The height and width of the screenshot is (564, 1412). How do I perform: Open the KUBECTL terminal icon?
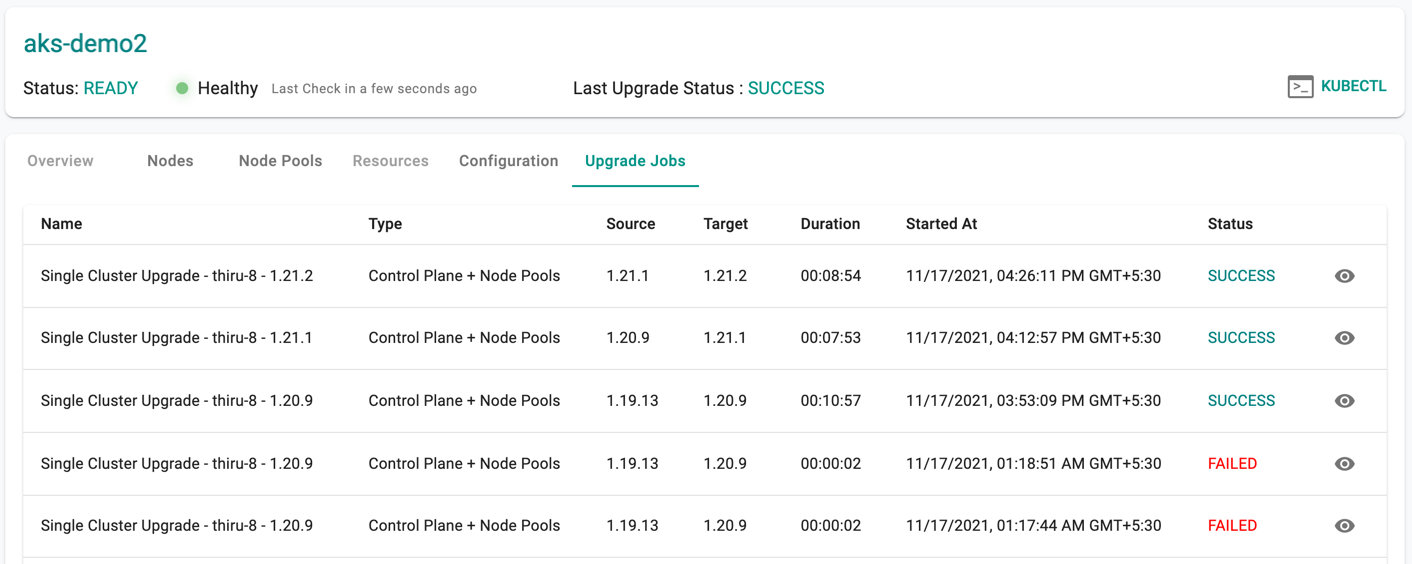[x=1300, y=87]
